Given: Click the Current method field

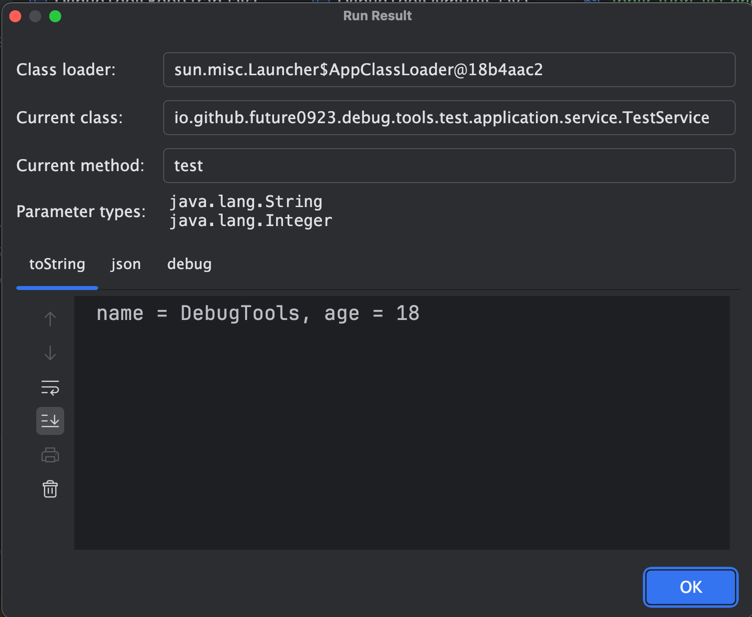Looking at the screenshot, I should pyautogui.click(x=449, y=165).
